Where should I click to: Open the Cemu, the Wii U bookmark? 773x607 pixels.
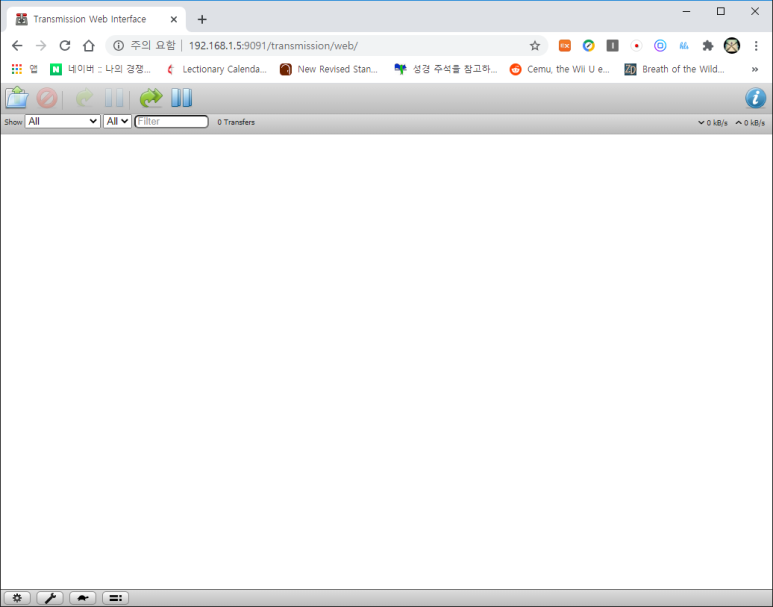pyautogui.click(x=560, y=69)
